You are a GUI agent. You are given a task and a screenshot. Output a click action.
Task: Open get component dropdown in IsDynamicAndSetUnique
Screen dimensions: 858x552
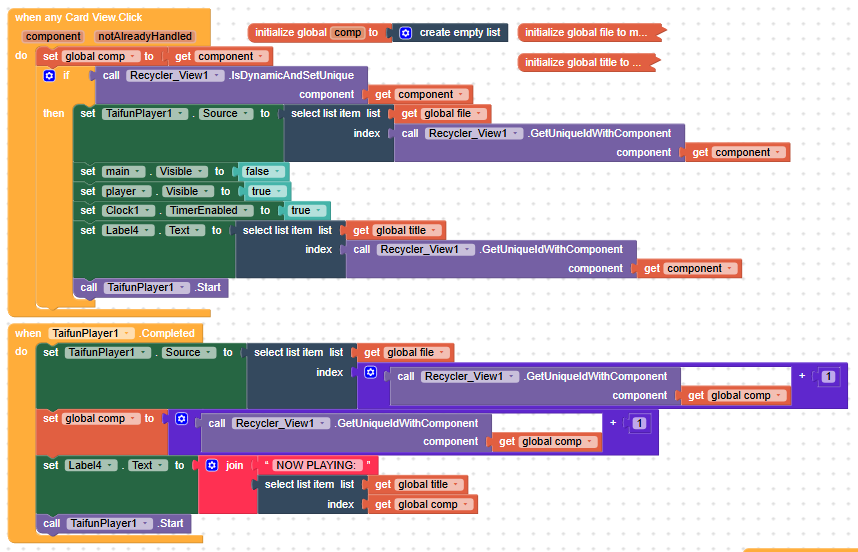point(433,95)
